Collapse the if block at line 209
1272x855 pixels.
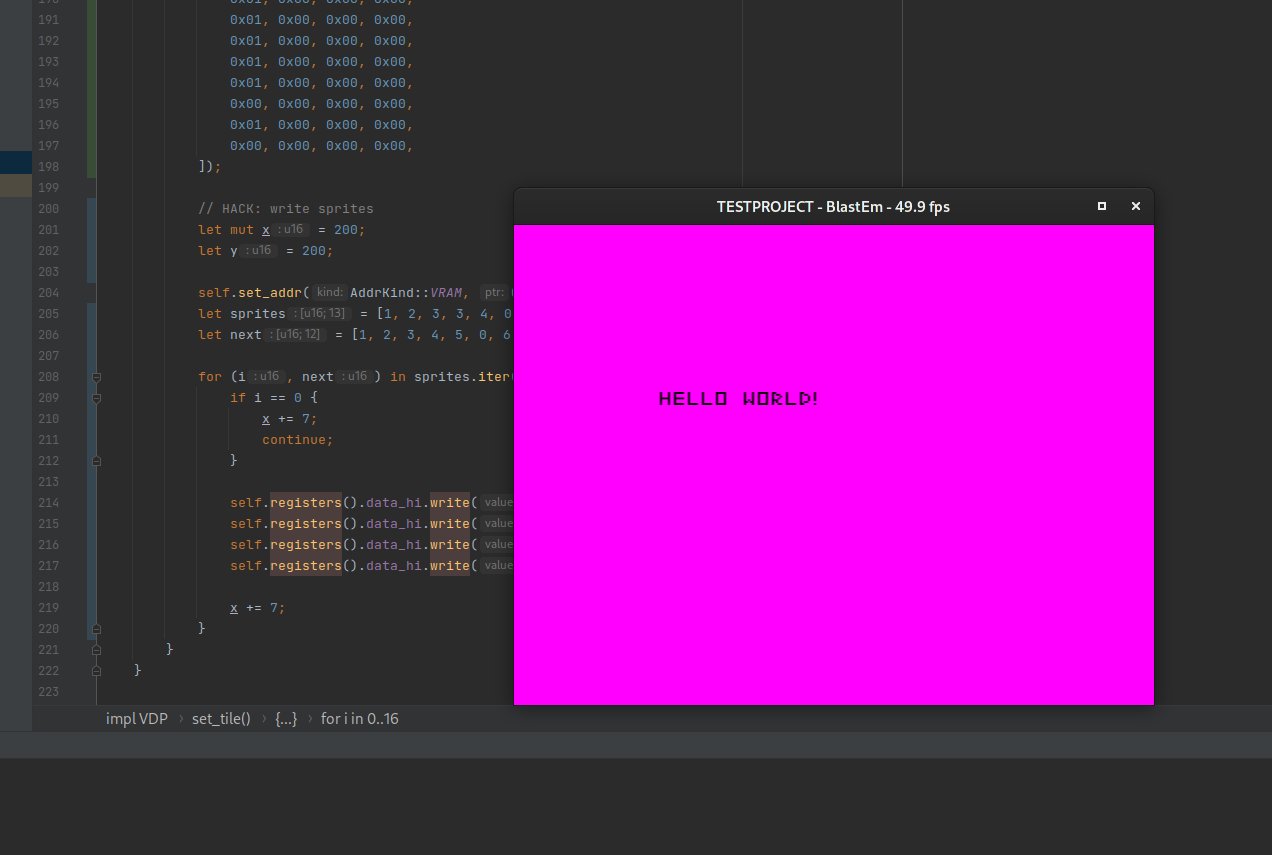(96, 398)
